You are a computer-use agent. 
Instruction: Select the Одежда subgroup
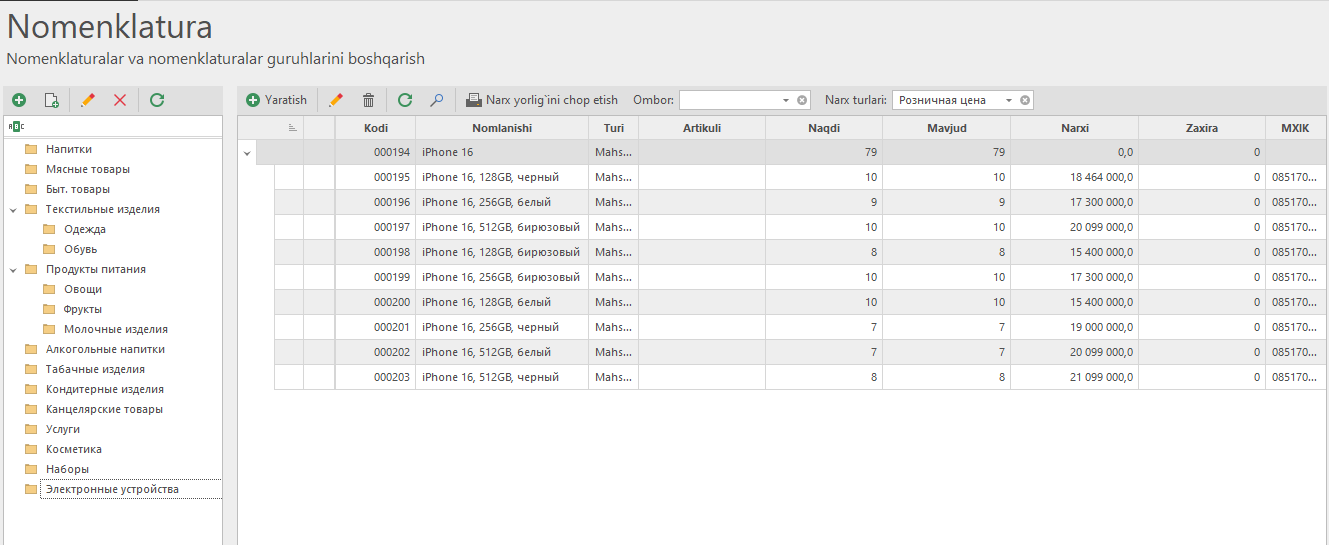[85, 229]
